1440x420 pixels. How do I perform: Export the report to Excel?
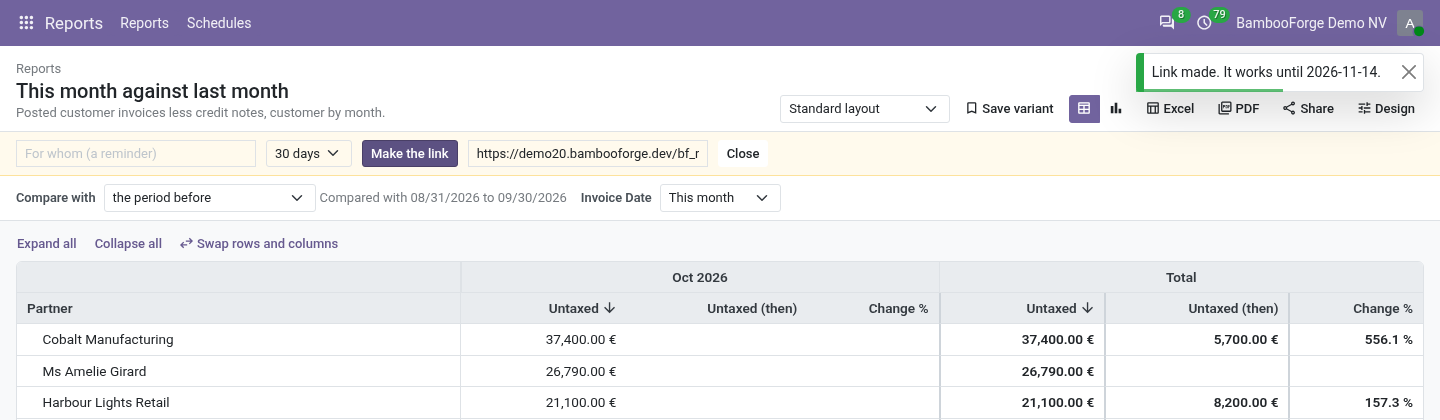click(1170, 109)
